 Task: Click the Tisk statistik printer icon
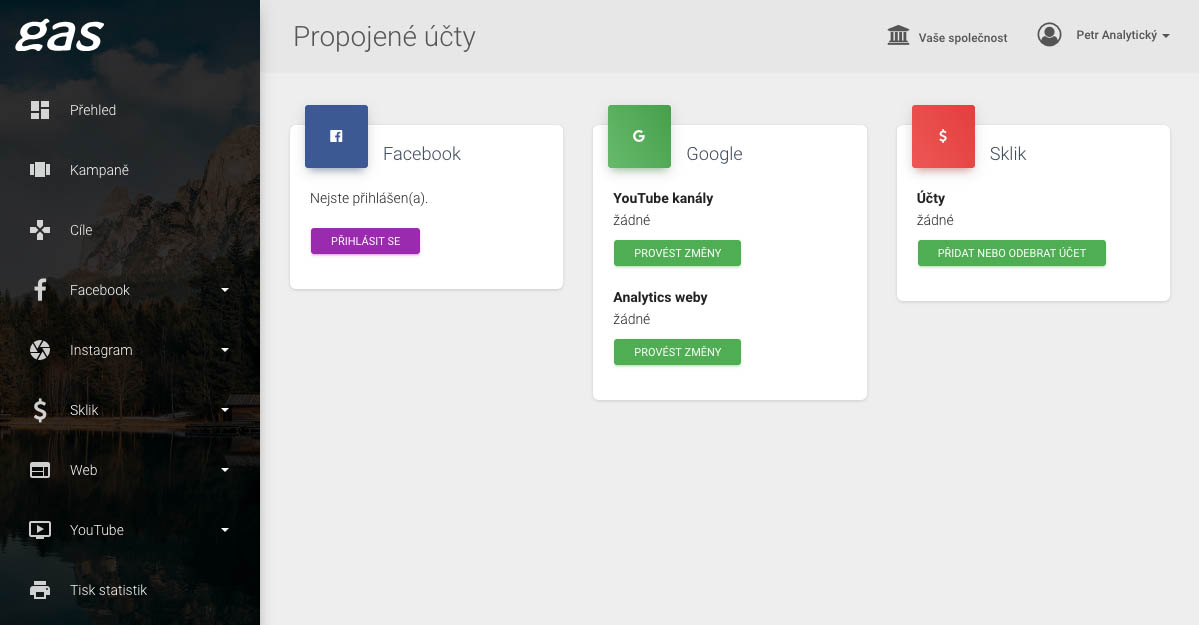click(40, 590)
